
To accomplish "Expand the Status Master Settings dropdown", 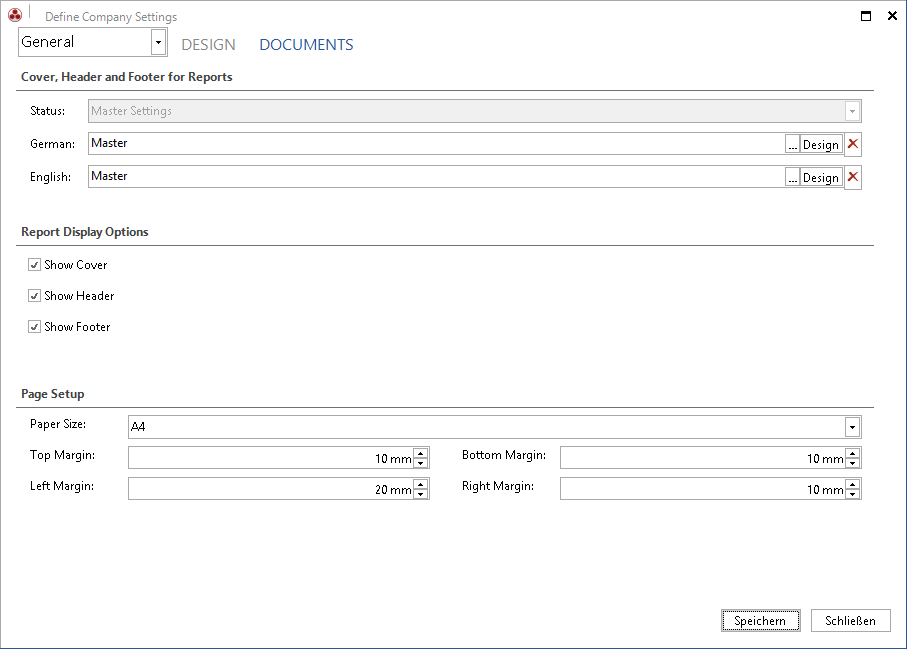I will click(852, 111).
